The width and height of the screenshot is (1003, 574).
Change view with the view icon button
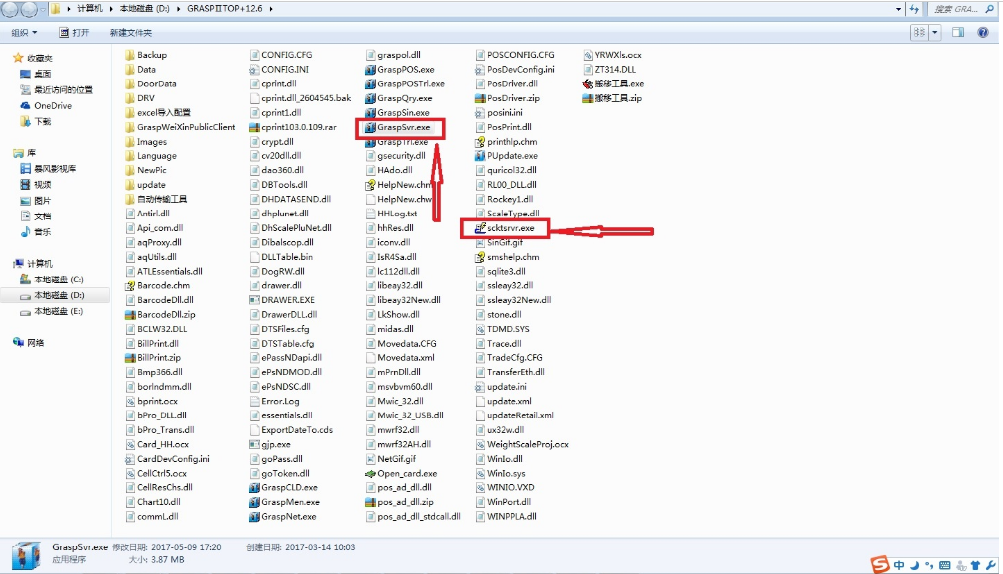(x=920, y=33)
